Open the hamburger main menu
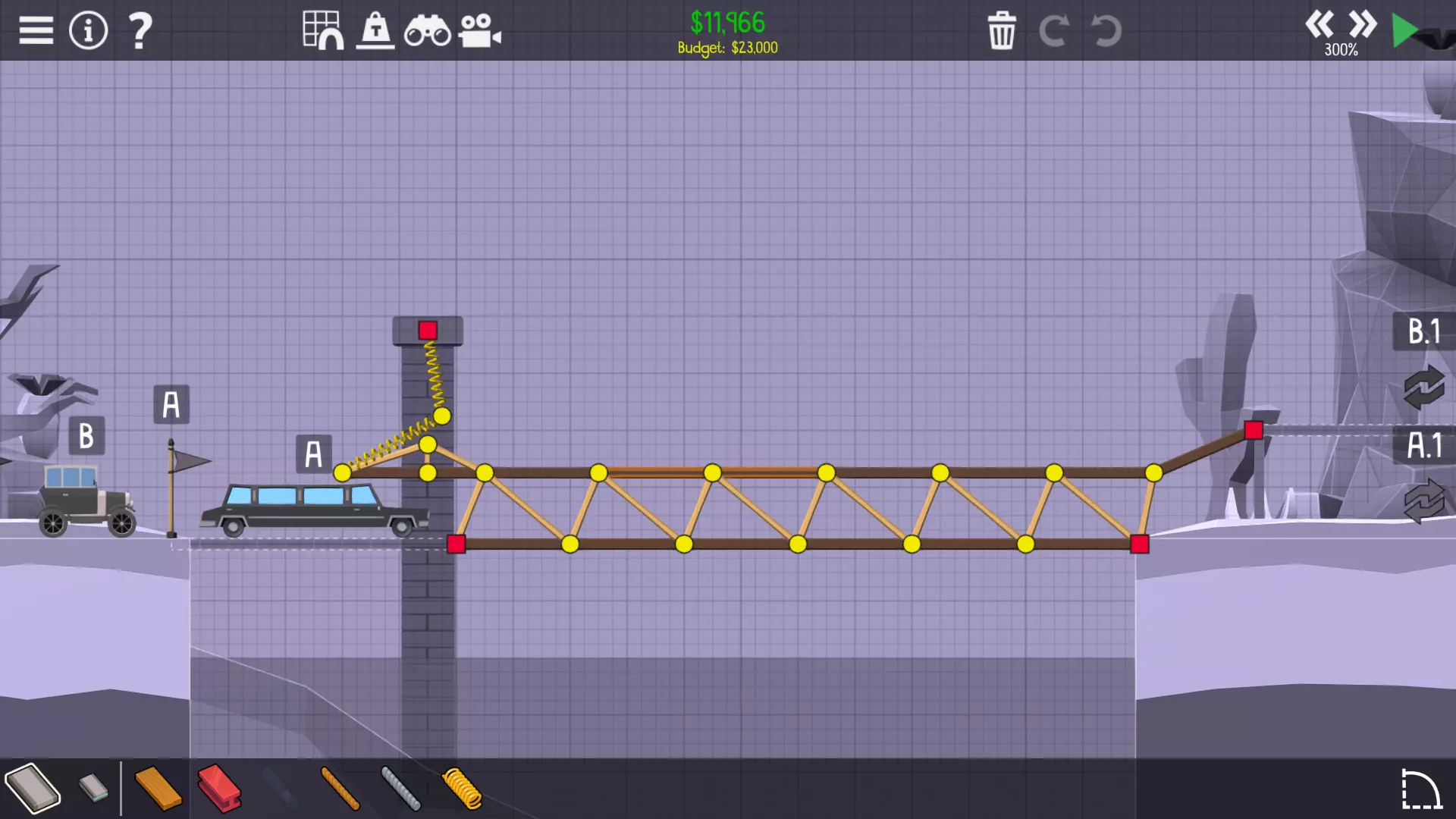This screenshot has height=819, width=1456. coord(36,31)
